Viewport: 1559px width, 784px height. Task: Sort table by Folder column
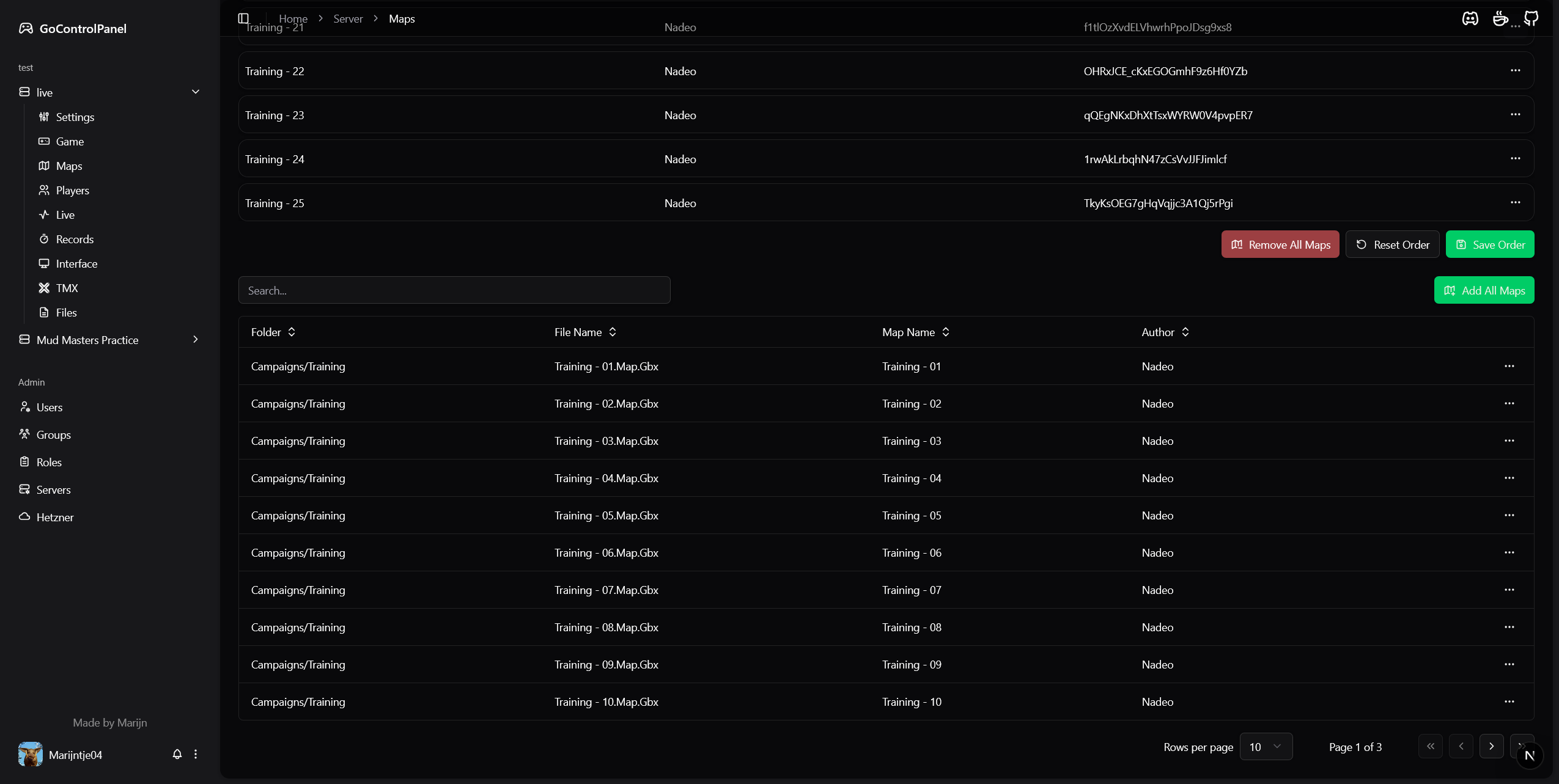point(273,332)
